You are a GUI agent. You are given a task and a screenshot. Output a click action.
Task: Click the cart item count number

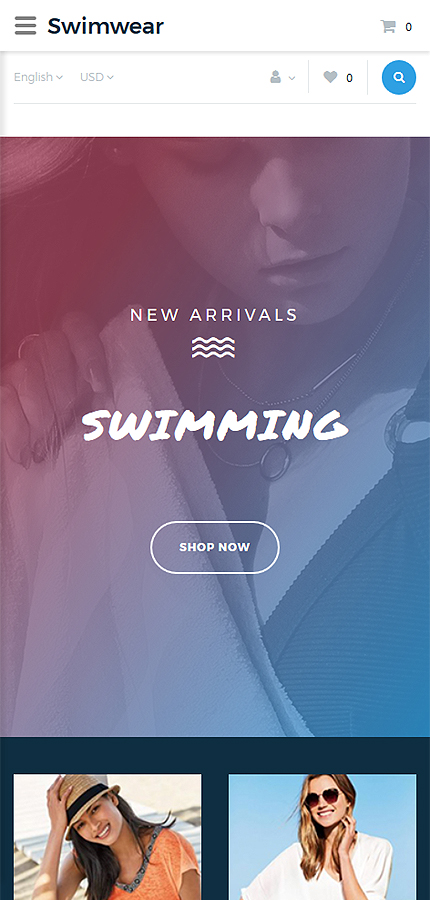(408, 27)
